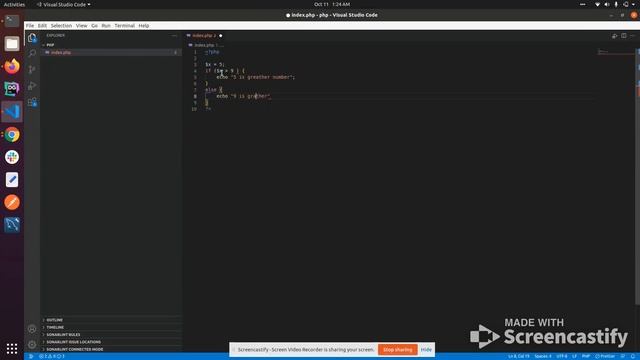Image resolution: width=640 pixels, height=360 pixels.
Task: Open Explorer panel more actions ellipsis
Action: (x=174, y=36)
